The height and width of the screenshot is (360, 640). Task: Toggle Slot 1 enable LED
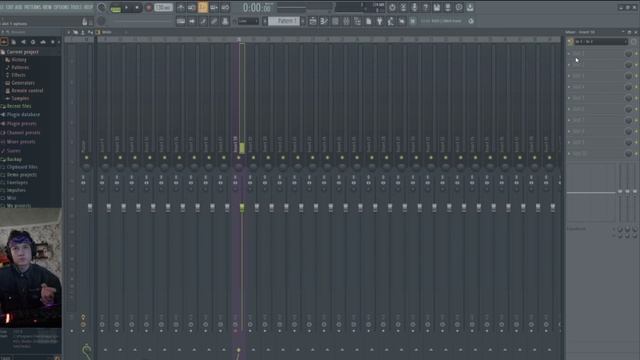[x=636, y=53]
